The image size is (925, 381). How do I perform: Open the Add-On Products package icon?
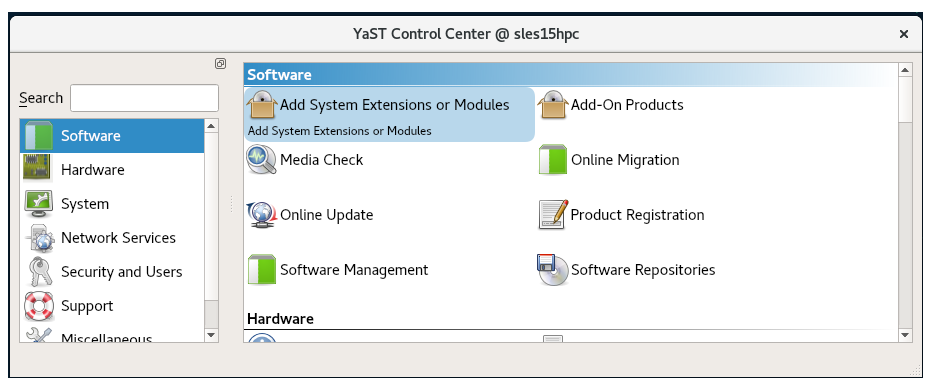click(x=553, y=104)
